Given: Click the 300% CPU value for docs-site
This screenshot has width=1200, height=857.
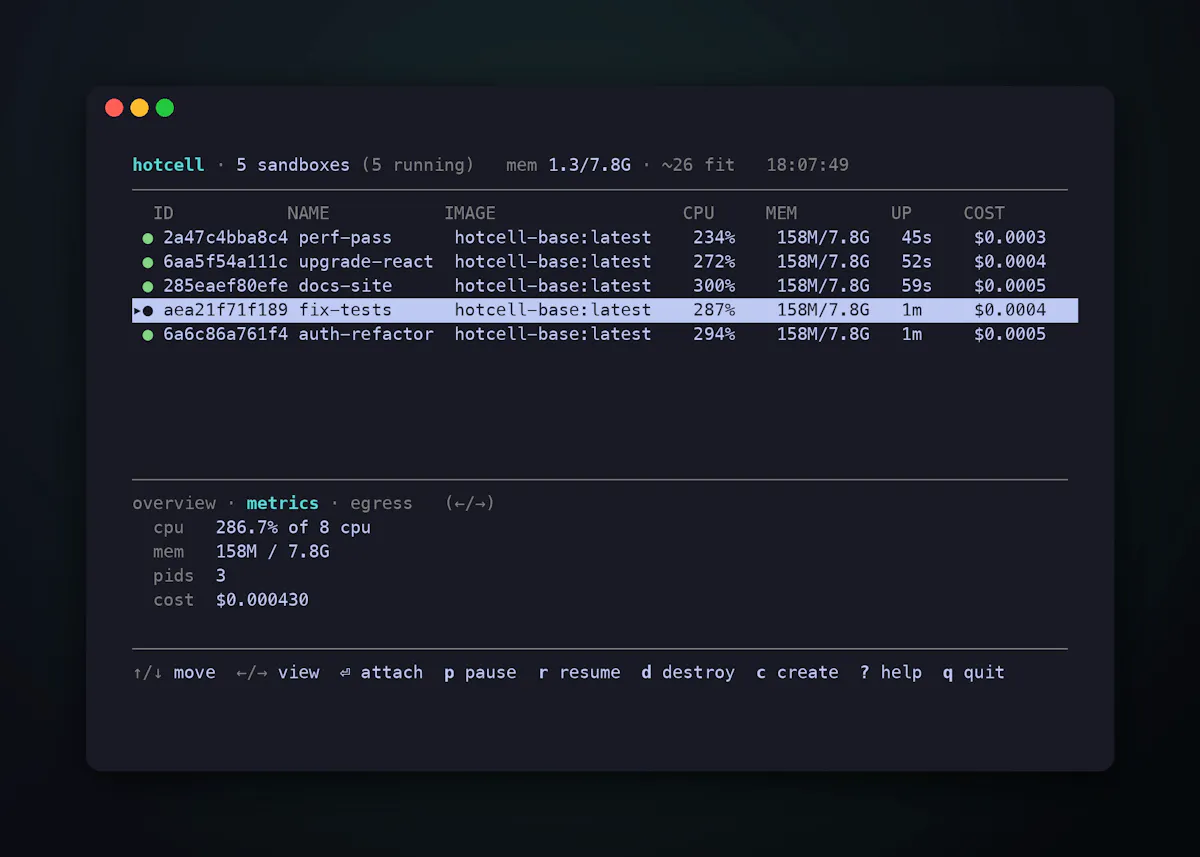Looking at the screenshot, I should click(x=714, y=286).
